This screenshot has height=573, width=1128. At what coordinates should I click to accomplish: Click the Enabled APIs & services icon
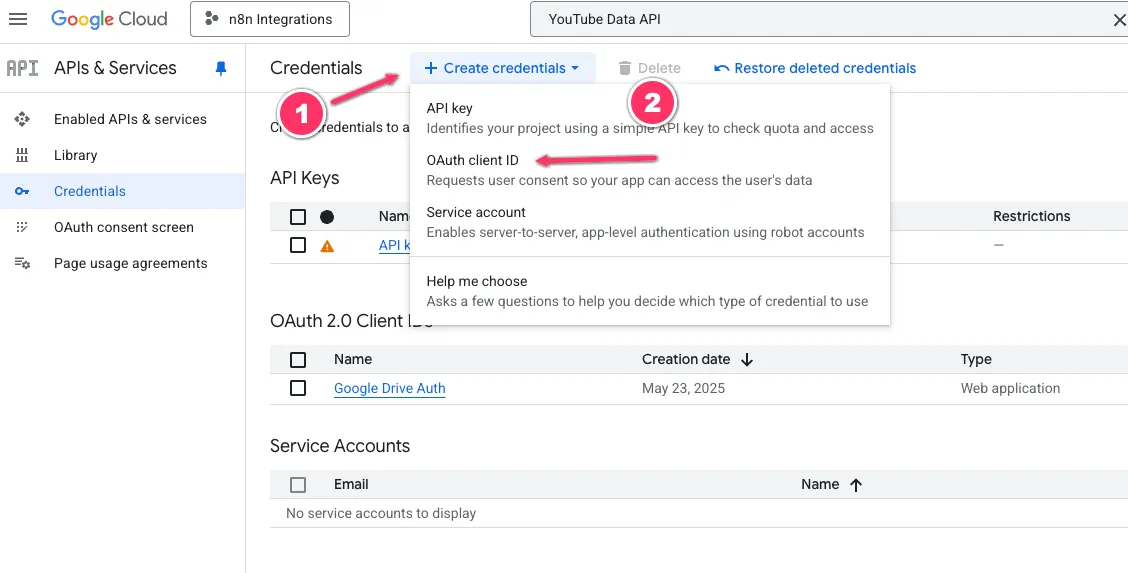click(x=22, y=119)
